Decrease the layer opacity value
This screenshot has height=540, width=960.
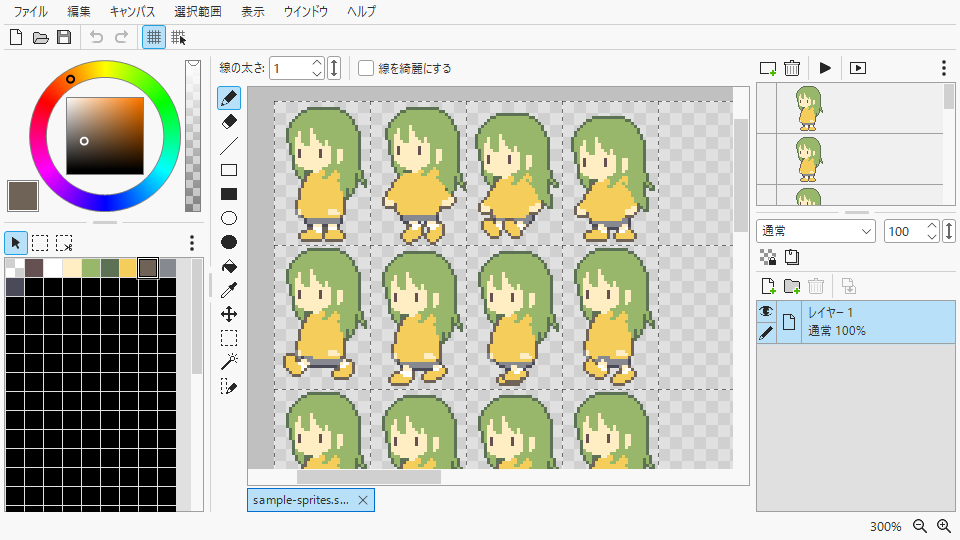click(932, 237)
